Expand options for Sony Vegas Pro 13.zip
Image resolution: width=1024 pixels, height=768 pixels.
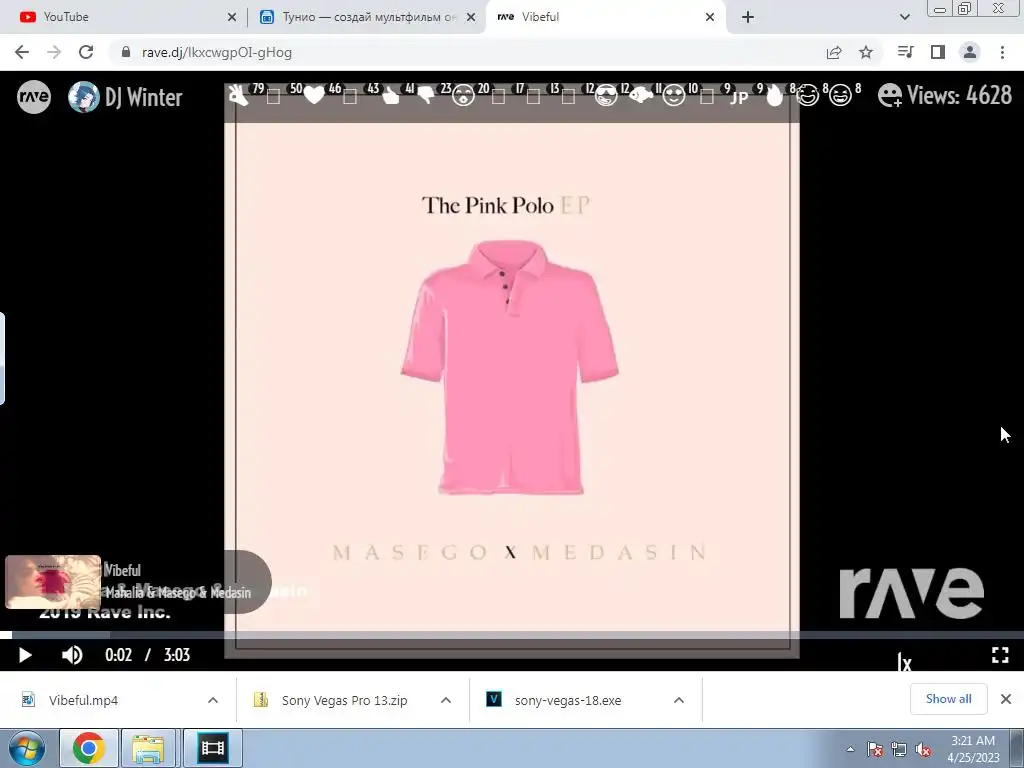[446, 700]
